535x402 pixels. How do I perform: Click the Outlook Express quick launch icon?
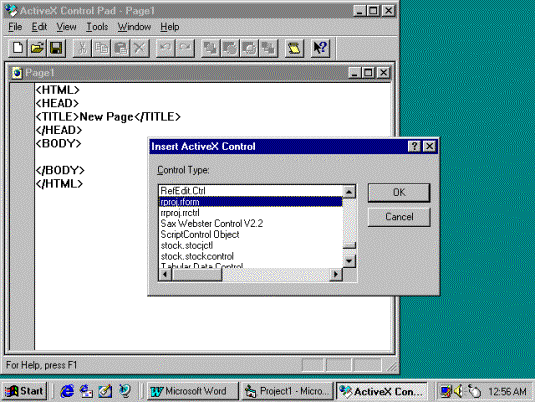86,391
